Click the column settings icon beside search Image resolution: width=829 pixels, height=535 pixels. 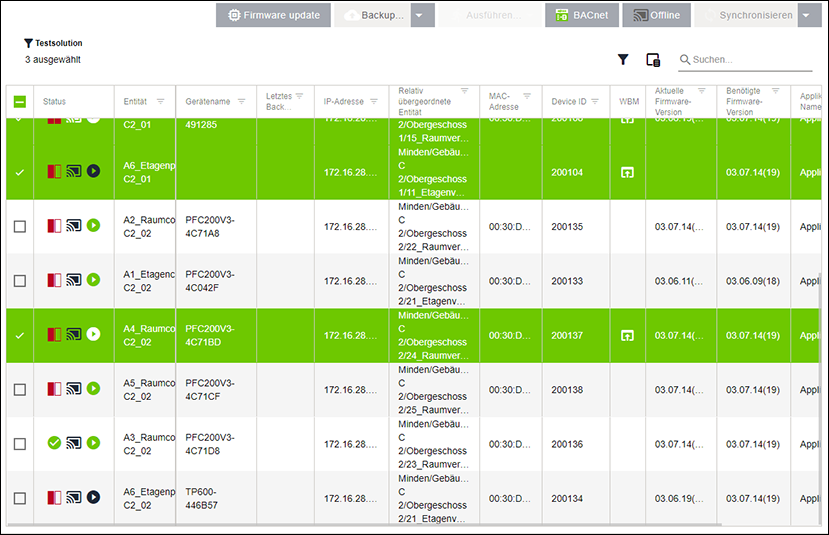pos(653,60)
